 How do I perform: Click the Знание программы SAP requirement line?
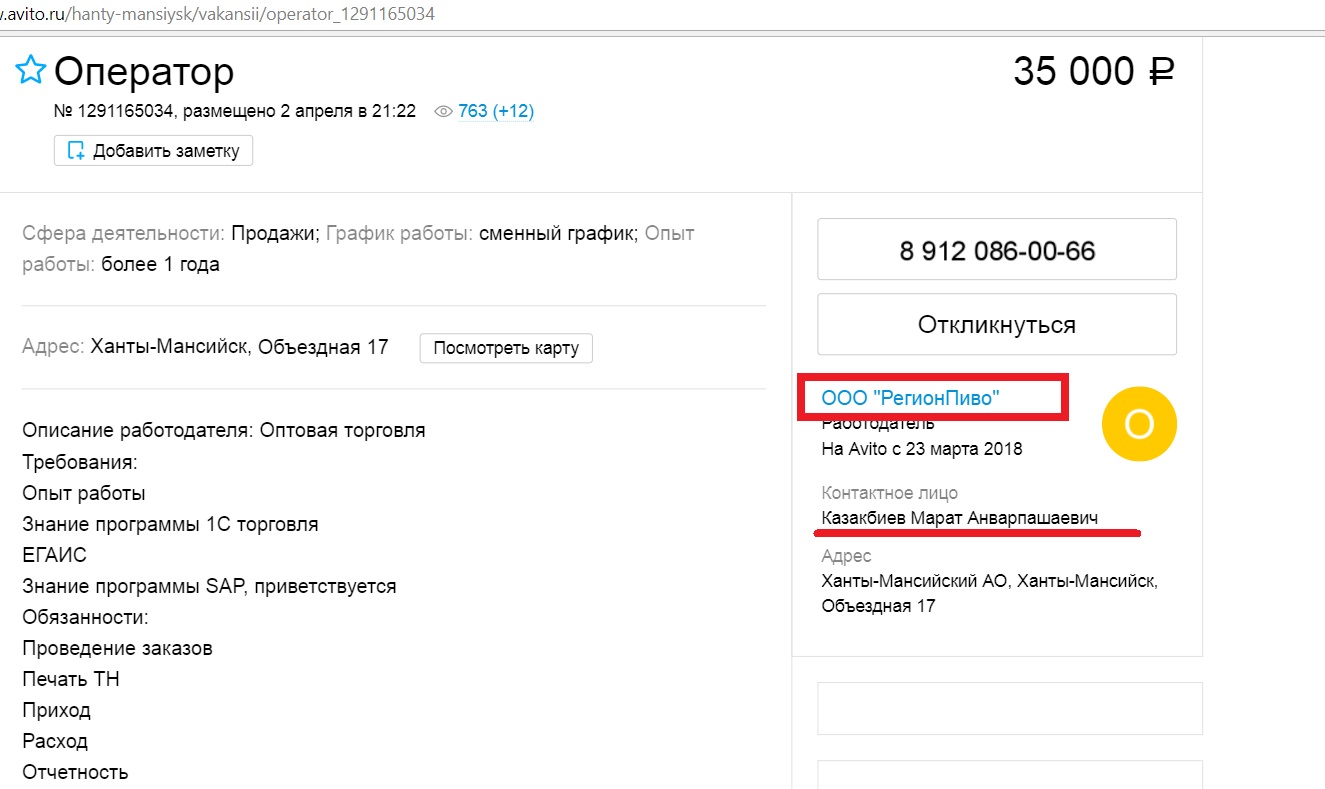209,586
